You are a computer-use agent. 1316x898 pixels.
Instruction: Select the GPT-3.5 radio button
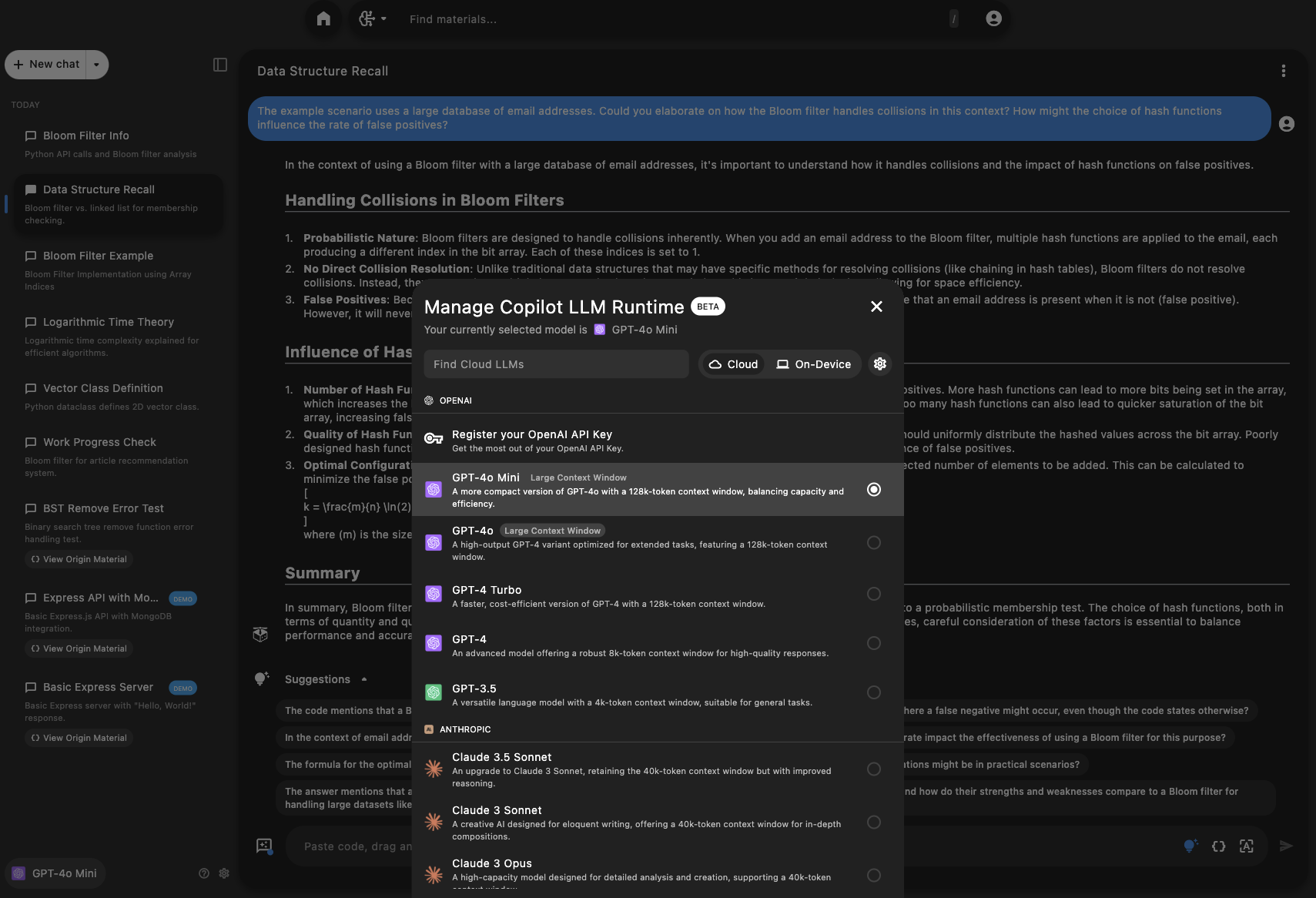point(874,692)
